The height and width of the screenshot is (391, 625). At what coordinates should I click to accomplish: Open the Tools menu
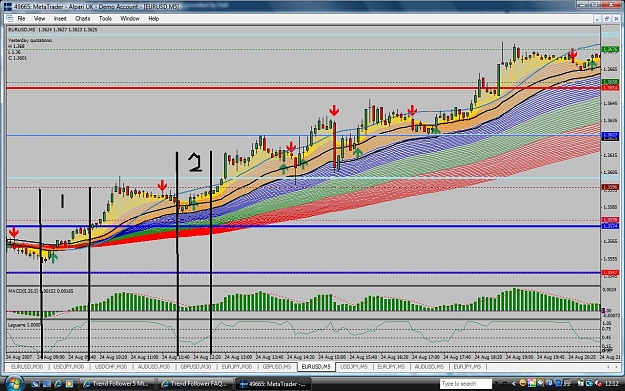click(105, 18)
